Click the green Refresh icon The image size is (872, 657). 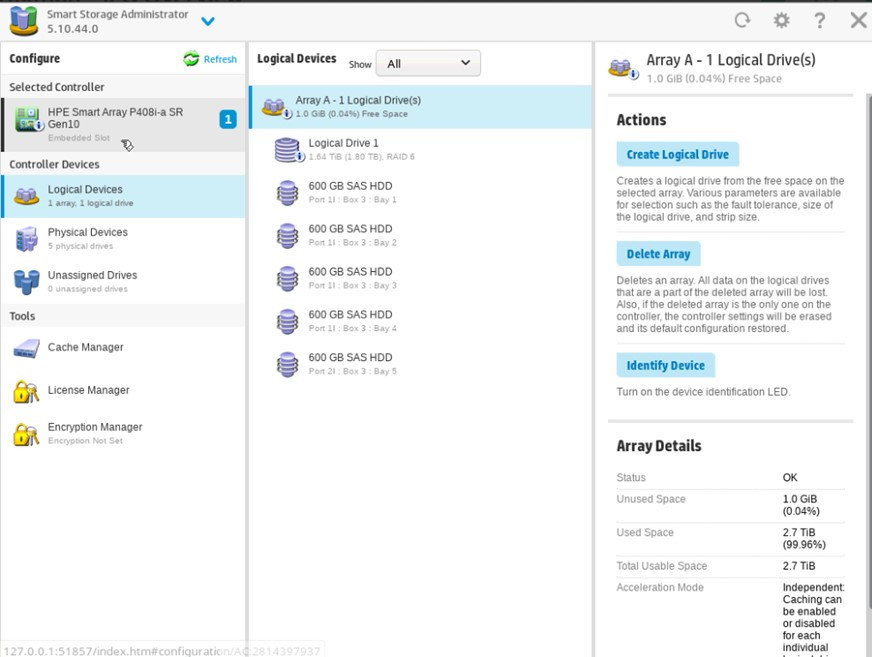(x=191, y=58)
